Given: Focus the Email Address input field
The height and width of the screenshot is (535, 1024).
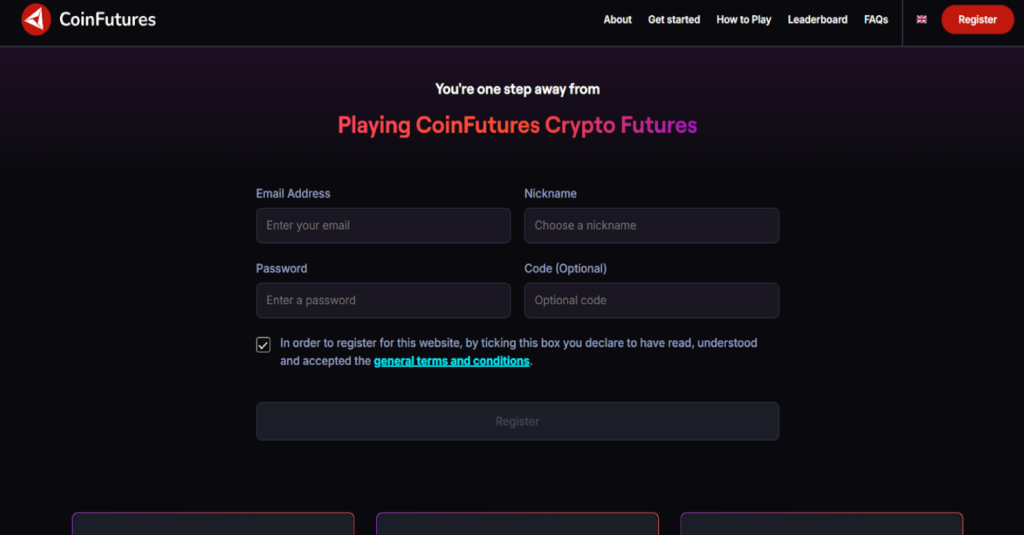Looking at the screenshot, I should click(383, 226).
